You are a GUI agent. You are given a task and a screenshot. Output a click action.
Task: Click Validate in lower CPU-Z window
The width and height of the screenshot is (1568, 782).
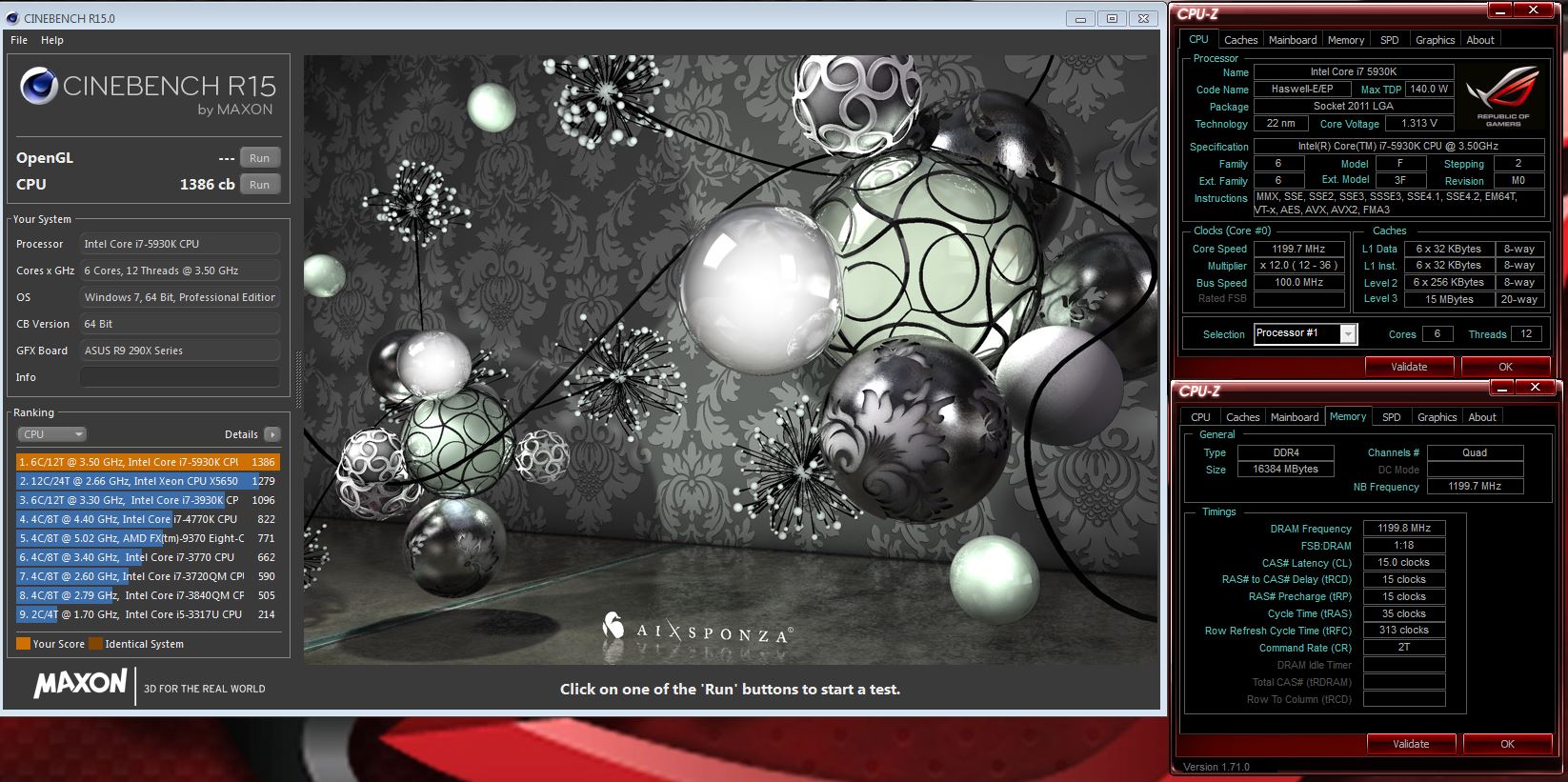pos(1411,744)
